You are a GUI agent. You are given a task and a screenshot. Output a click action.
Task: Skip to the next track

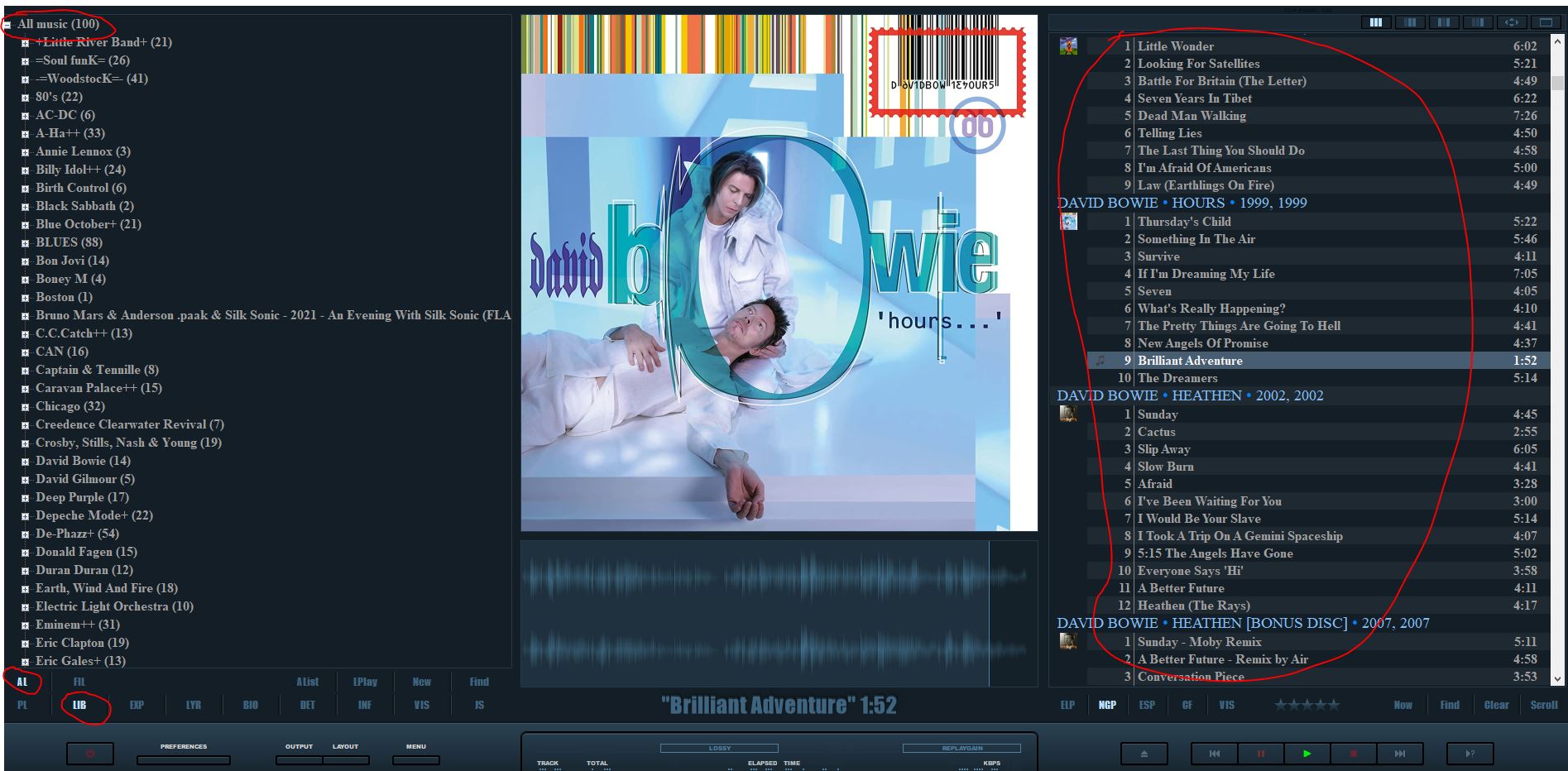click(x=1400, y=754)
